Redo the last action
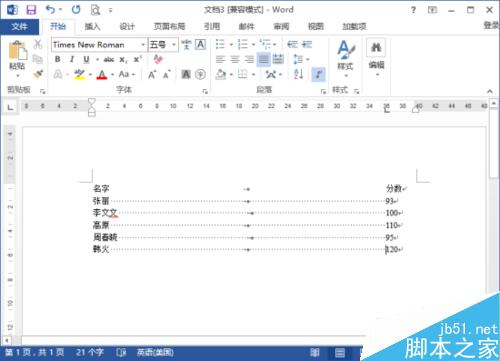Image resolution: width=500 pixels, height=361 pixels. click(x=76, y=10)
